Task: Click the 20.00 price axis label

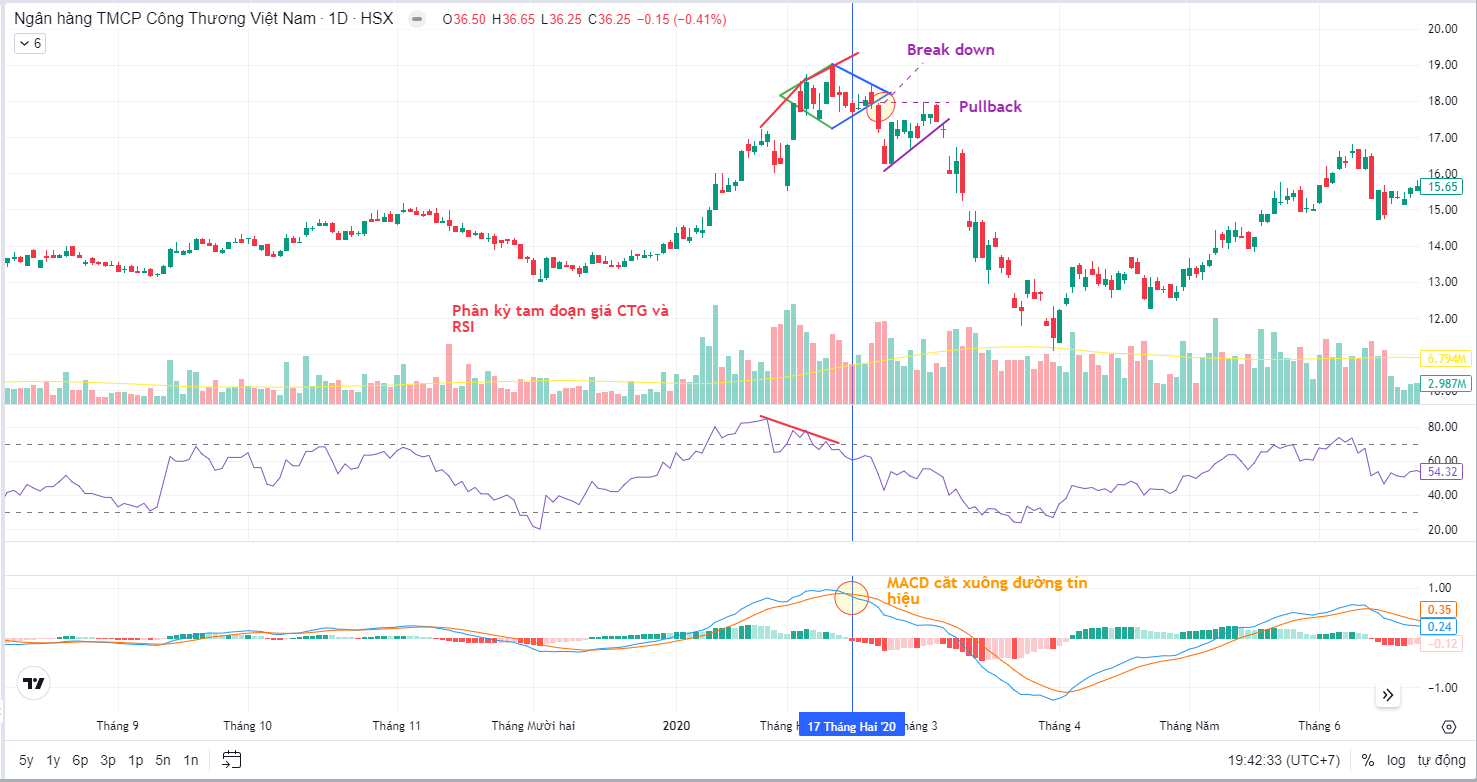Action: 1442,29
